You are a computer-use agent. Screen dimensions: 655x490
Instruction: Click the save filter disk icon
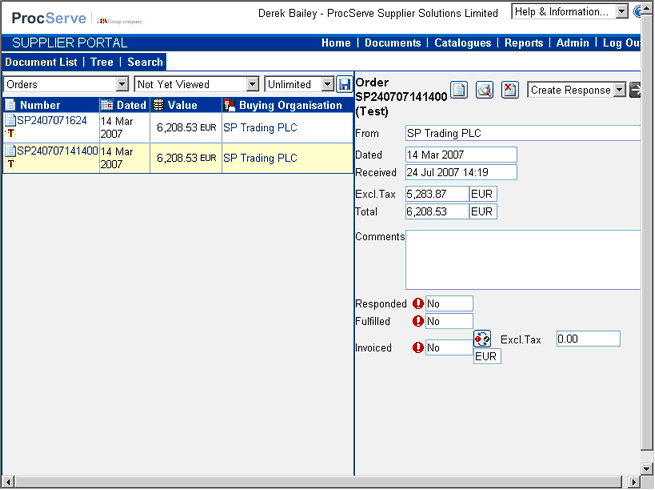click(x=344, y=85)
